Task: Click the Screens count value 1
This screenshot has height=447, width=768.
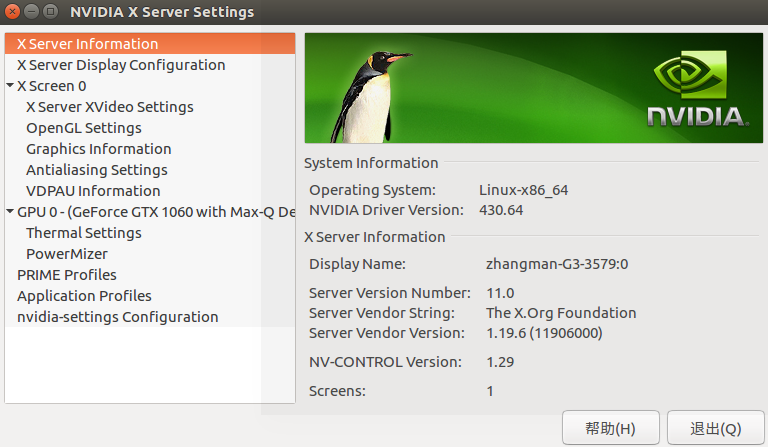Action: pyautogui.click(x=490, y=391)
